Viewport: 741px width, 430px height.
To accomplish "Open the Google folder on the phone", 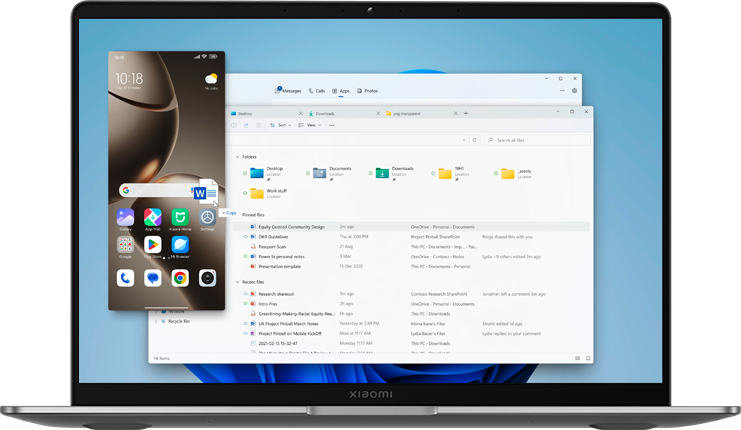I will coord(125,245).
